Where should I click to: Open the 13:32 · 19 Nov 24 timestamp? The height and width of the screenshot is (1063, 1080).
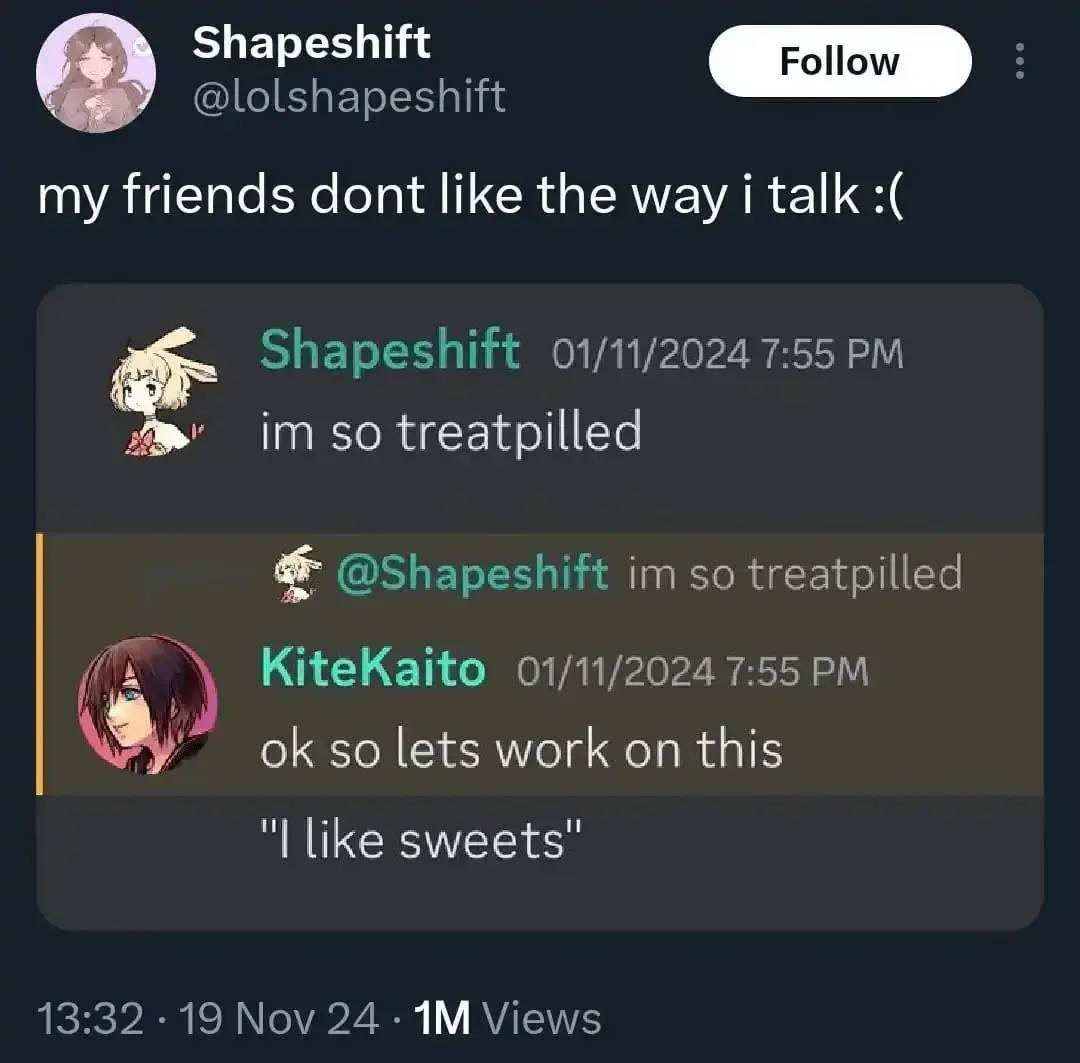207,1019
